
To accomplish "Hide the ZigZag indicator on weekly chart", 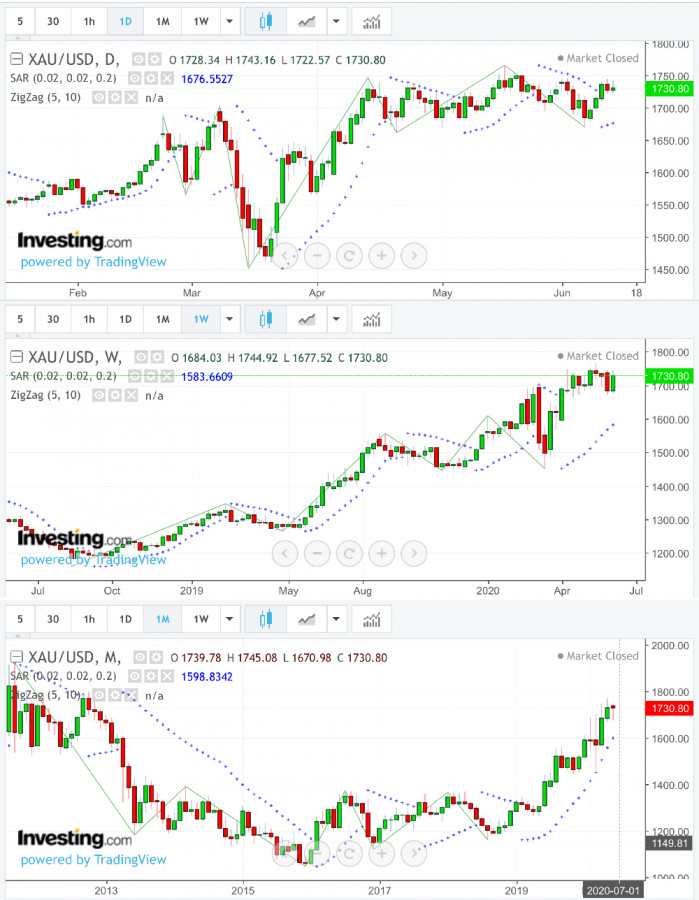I will point(99,394).
